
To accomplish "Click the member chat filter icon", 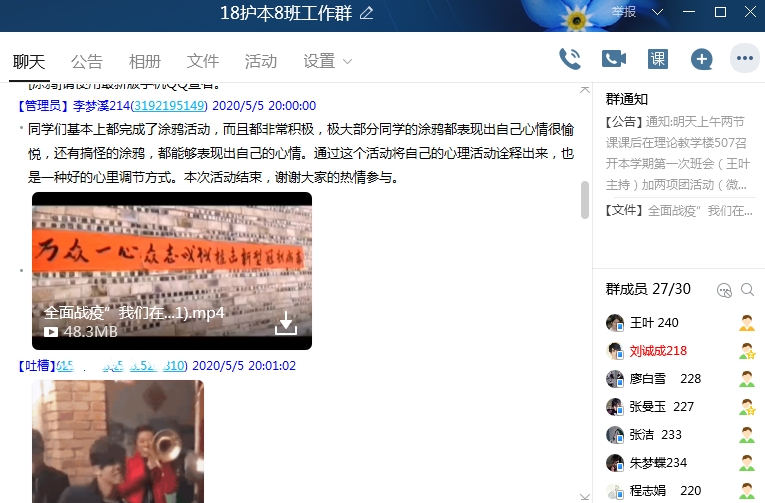I will point(724,290).
